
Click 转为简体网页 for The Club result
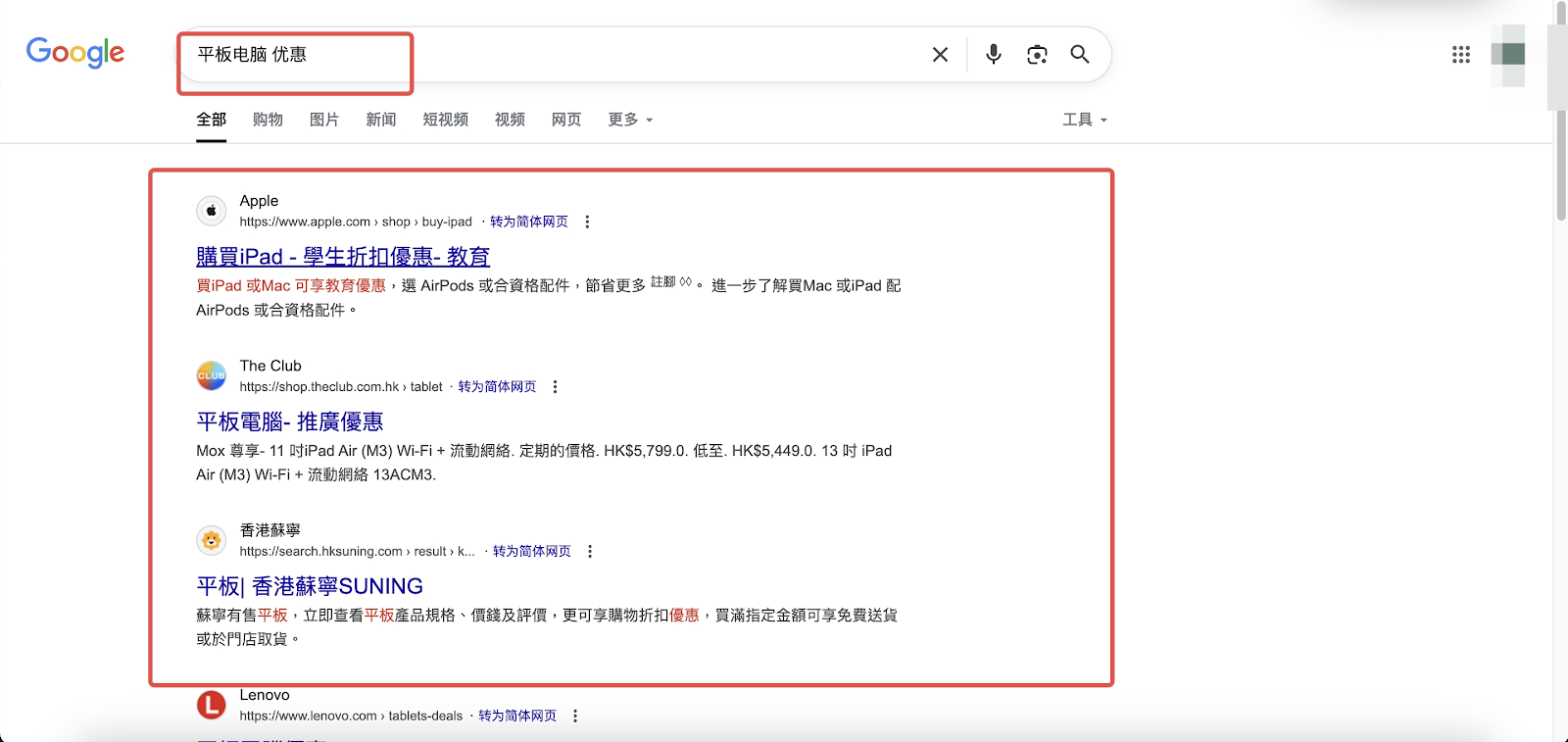coord(497,387)
